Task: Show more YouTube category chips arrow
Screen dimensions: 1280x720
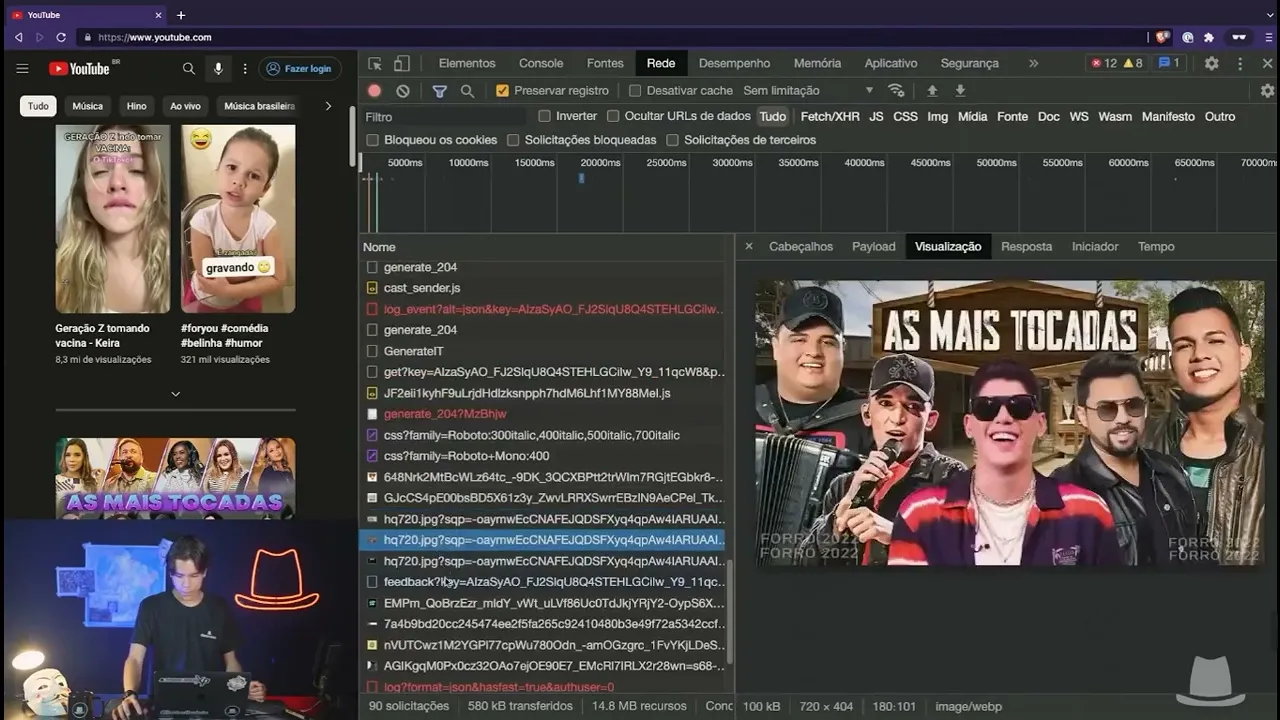Action: click(328, 106)
